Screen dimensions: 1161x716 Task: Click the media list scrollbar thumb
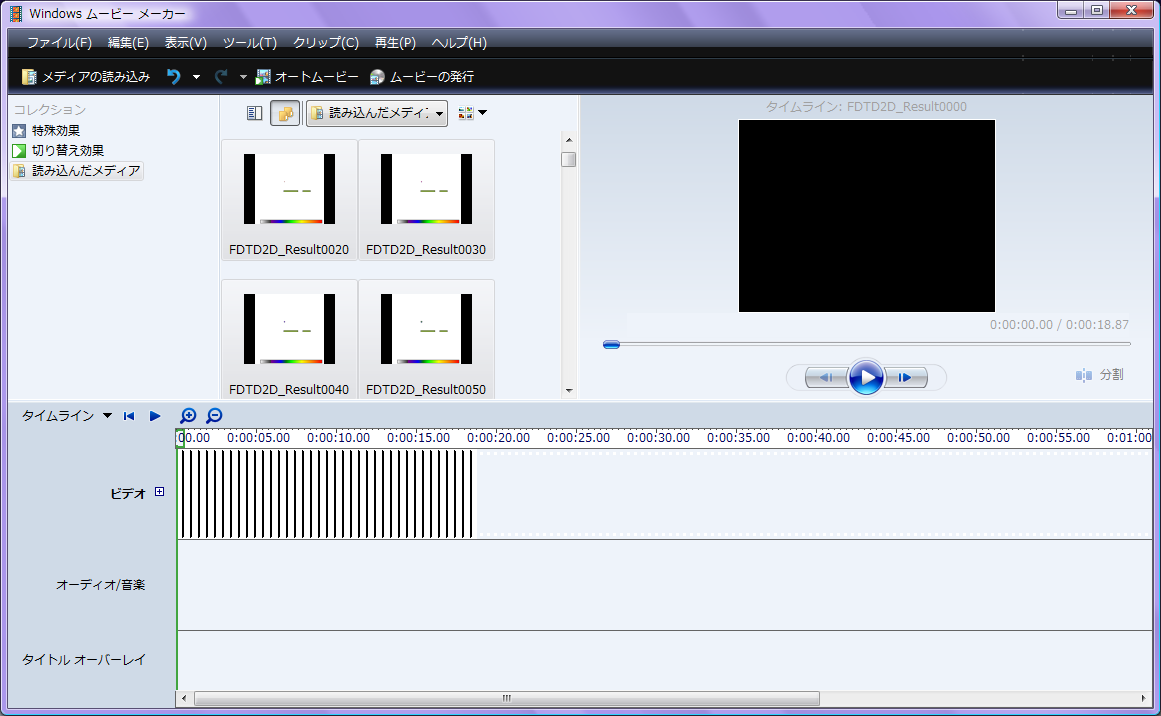(x=569, y=159)
